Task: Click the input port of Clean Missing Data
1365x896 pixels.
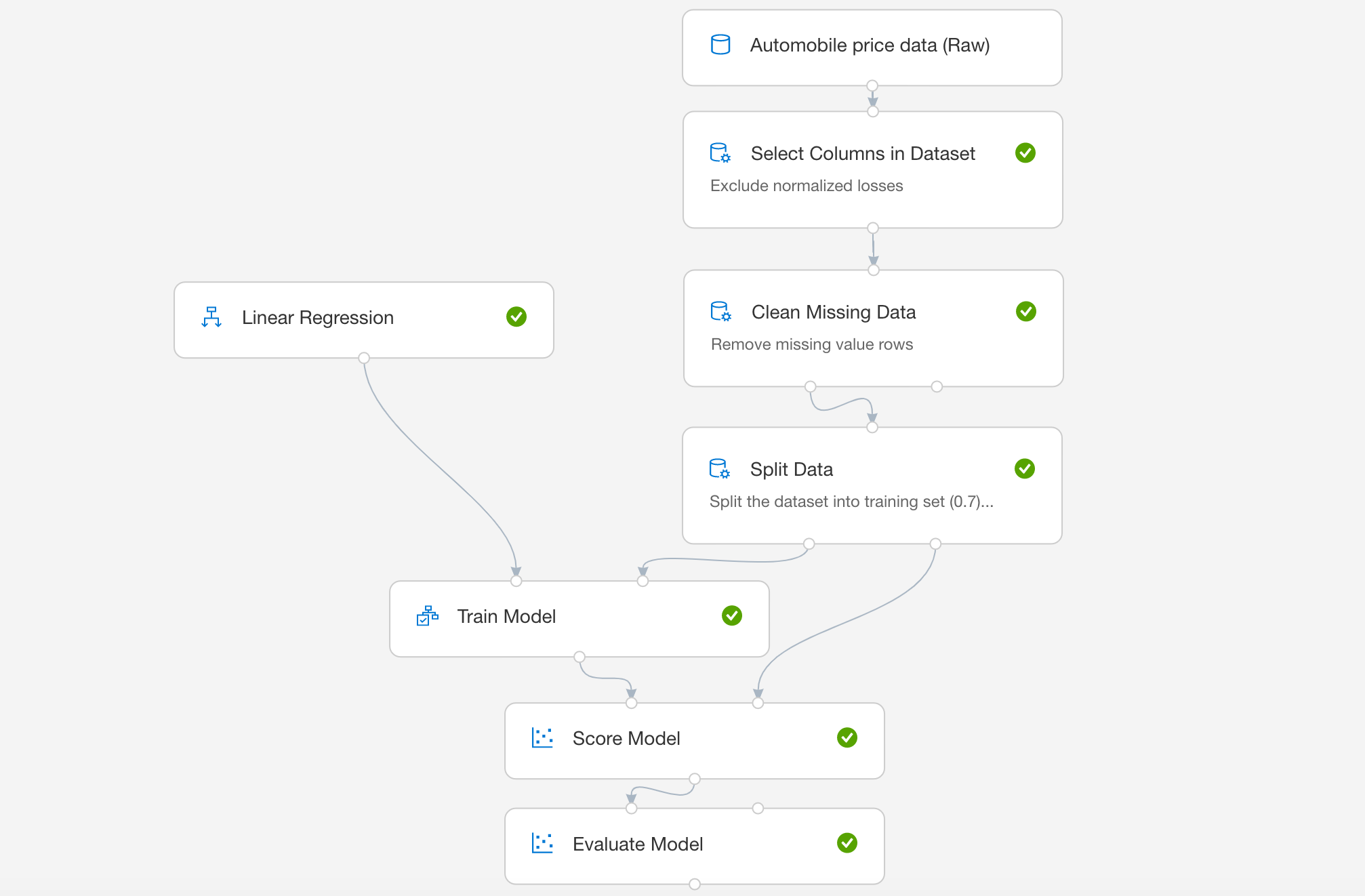Action: [x=874, y=270]
